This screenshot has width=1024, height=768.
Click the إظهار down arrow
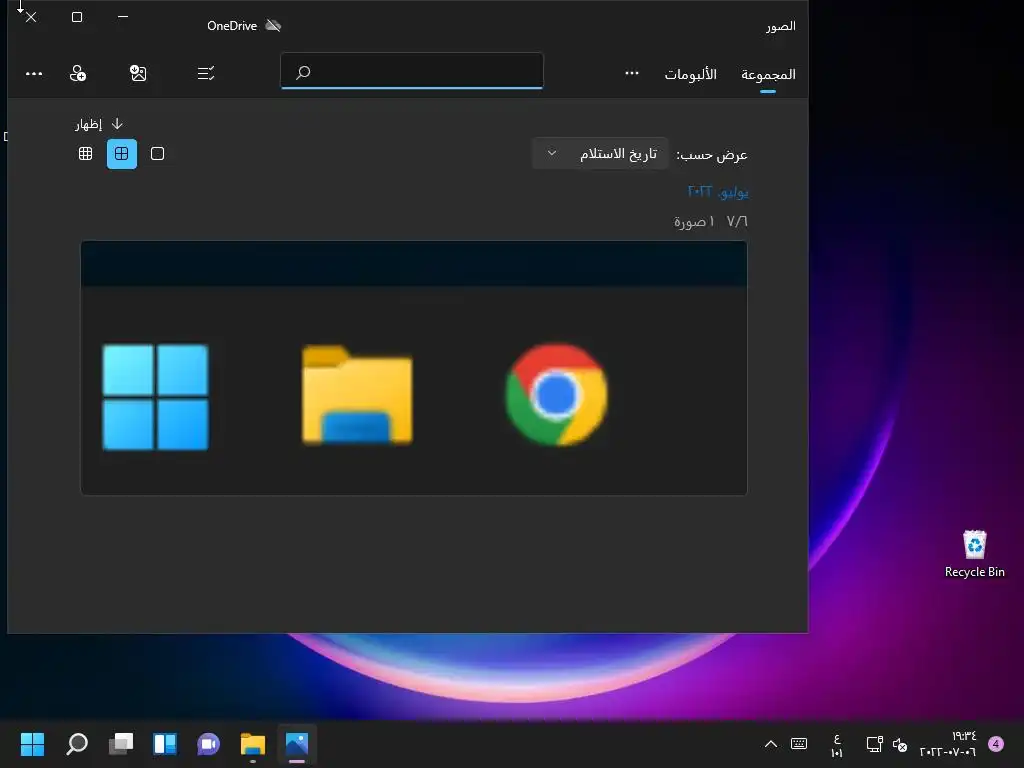[x=117, y=123]
